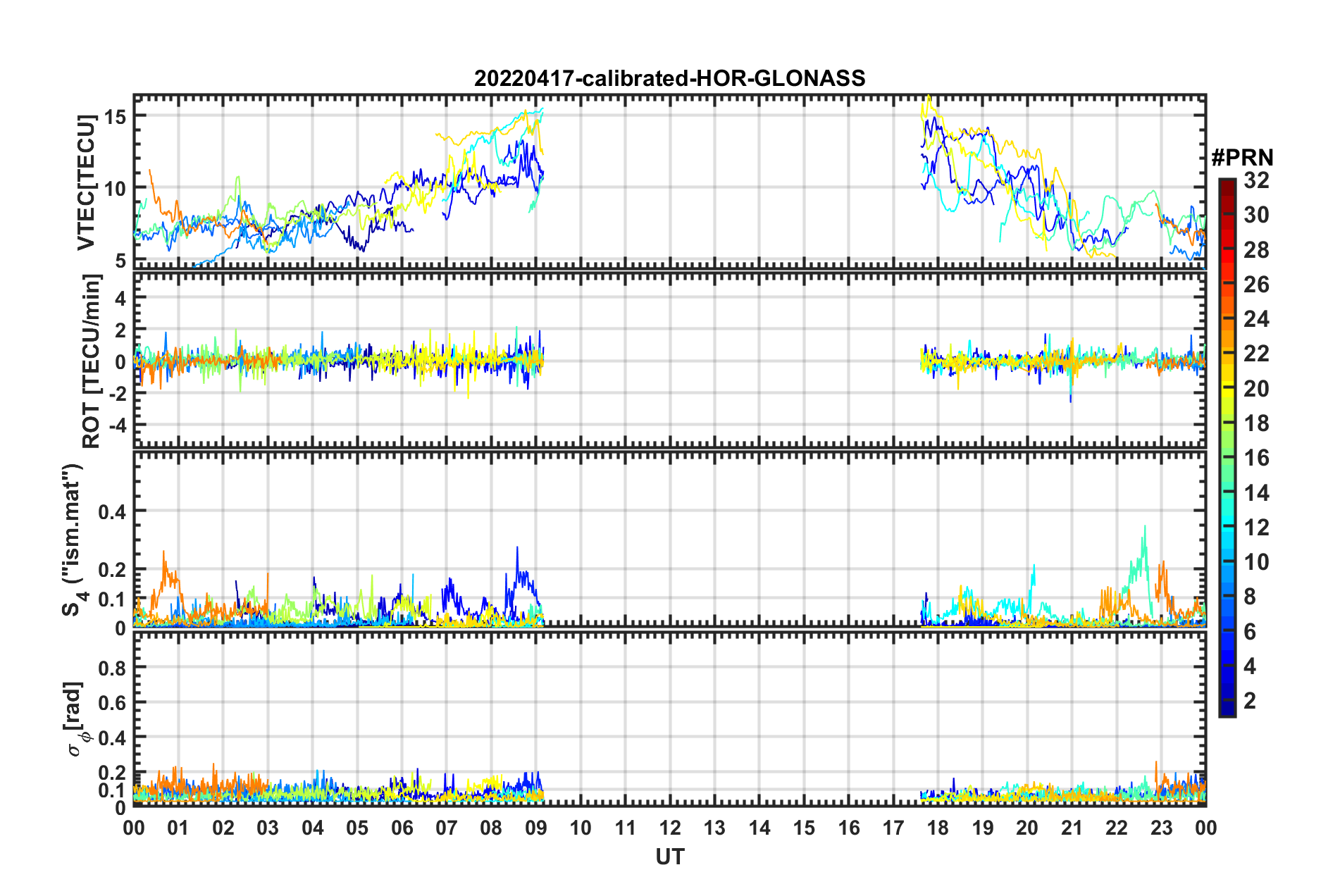Click colorbar tick label 2
Viewport: 1340px width, 896px height.
[1250, 700]
